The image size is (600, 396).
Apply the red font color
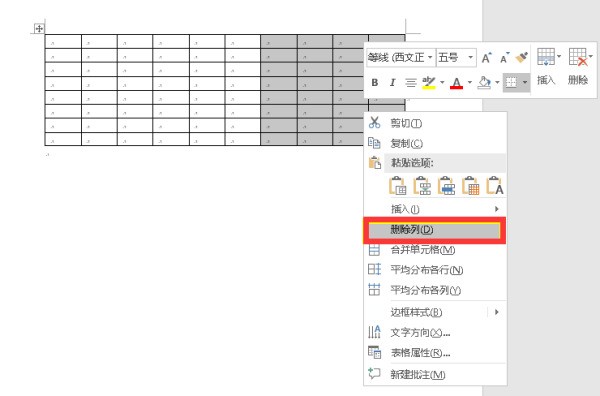pyautogui.click(x=457, y=83)
